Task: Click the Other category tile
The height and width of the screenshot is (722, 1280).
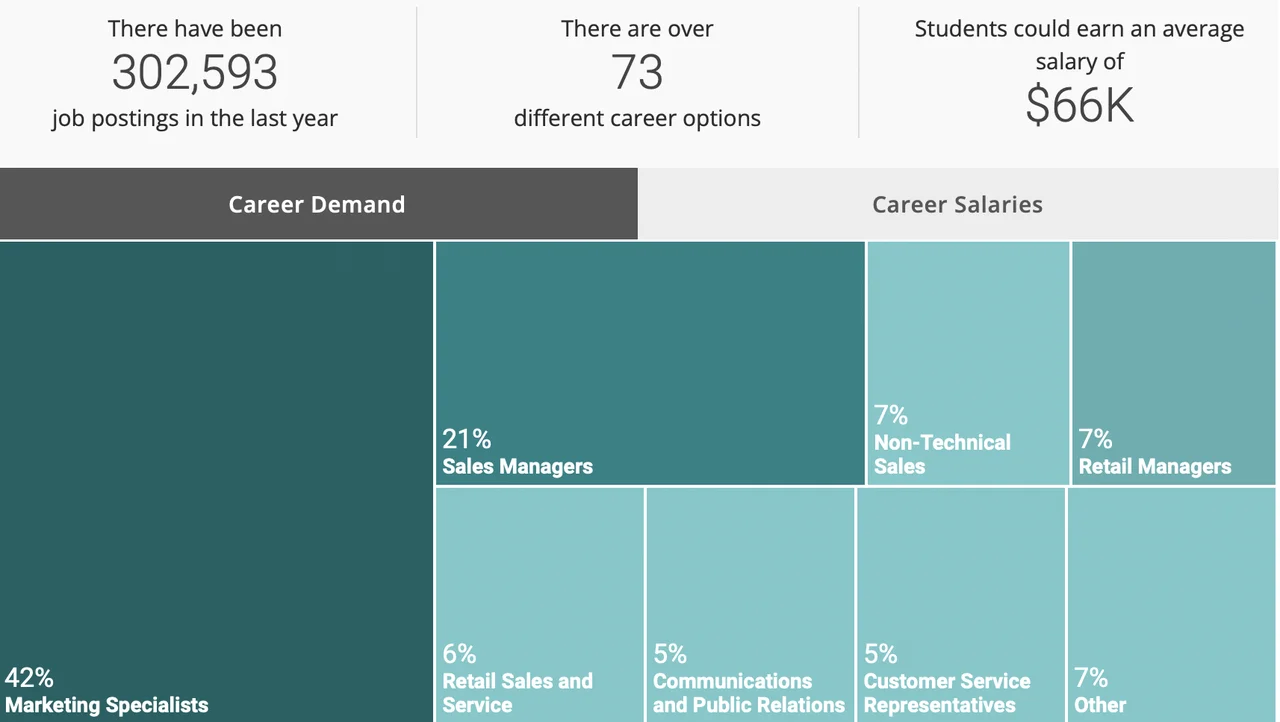Action: 1172,603
